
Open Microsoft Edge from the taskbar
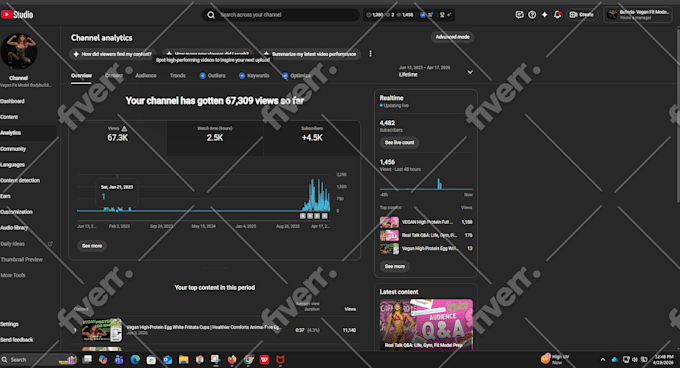click(135, 360)
